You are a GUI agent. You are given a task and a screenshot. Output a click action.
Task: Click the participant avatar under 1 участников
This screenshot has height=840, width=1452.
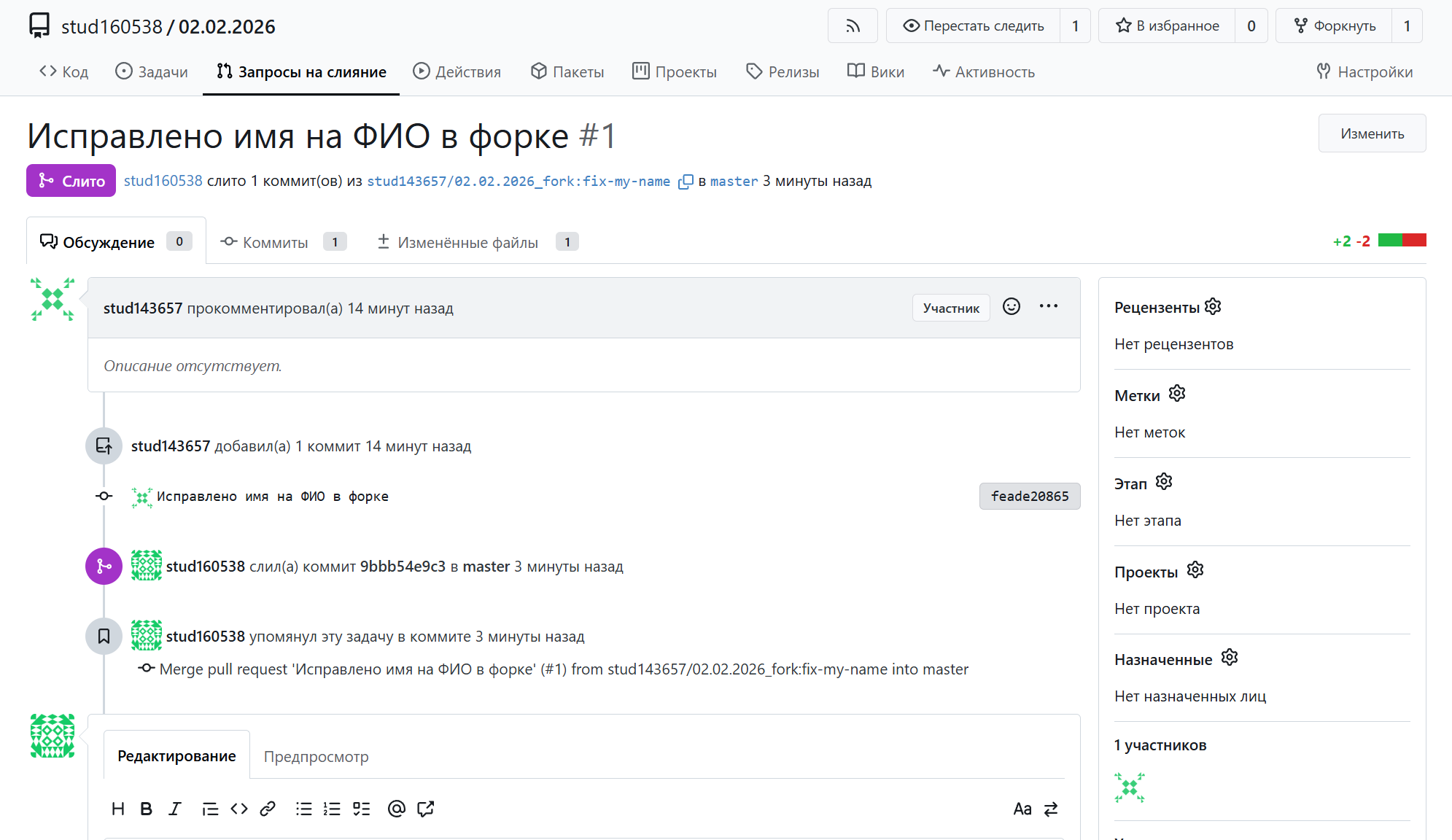[x=1129, y=788]
